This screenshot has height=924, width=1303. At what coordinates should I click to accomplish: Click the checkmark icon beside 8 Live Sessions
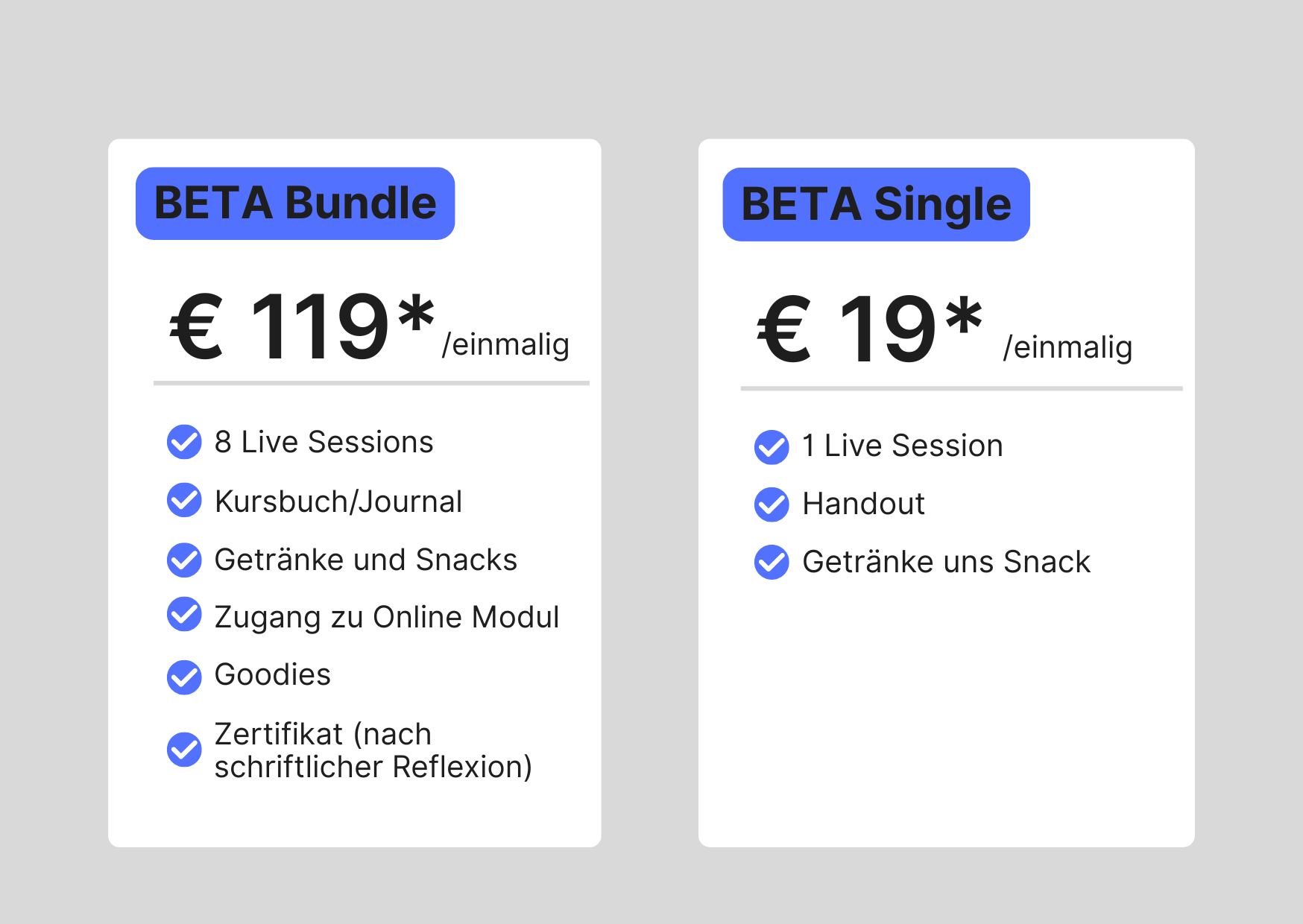[x=184, y=442]
